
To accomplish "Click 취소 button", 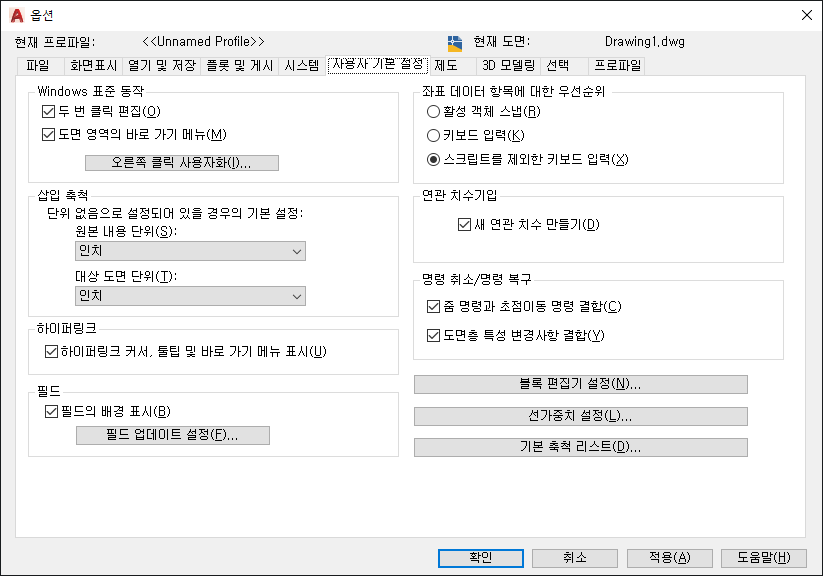I will [575, 558].
